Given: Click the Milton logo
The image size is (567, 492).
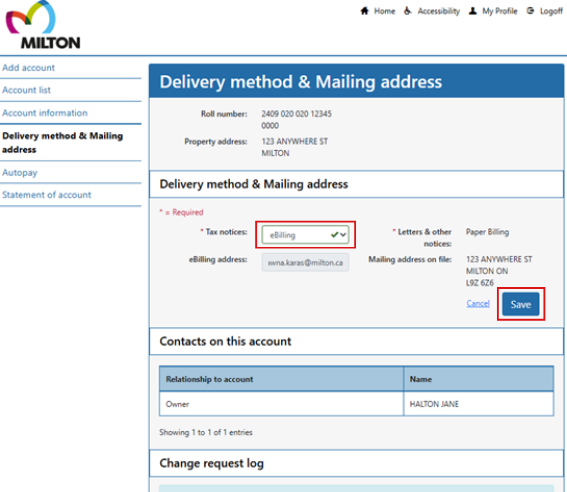Looking at the screenshot, I should pyautogui.click(x=43, y=25).
